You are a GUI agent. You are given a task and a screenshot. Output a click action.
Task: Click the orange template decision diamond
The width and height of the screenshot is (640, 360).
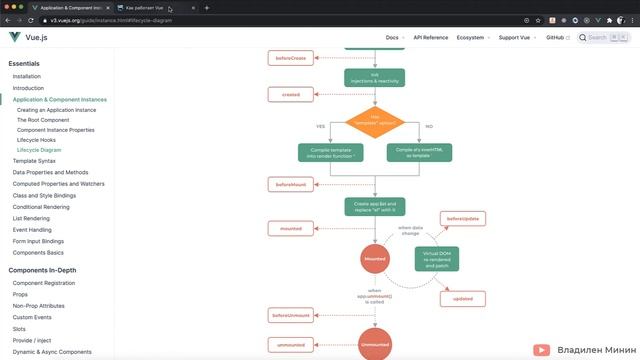click(x=375, y=122)
